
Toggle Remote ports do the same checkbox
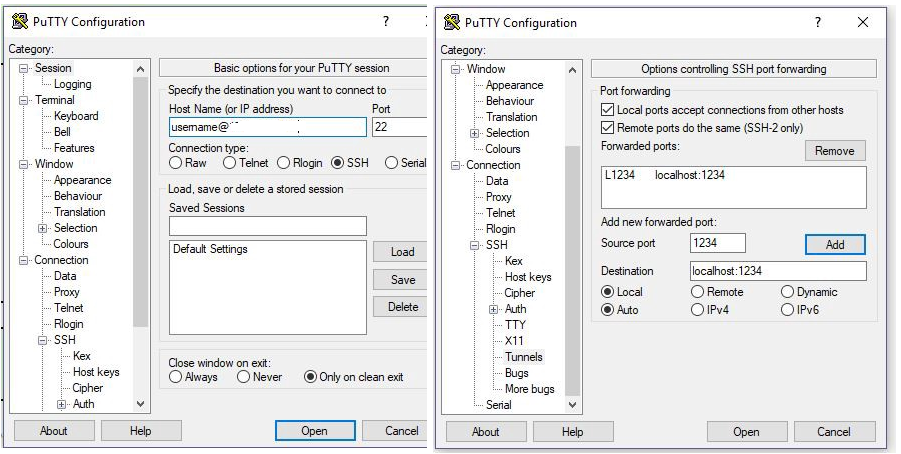point(607,128)
